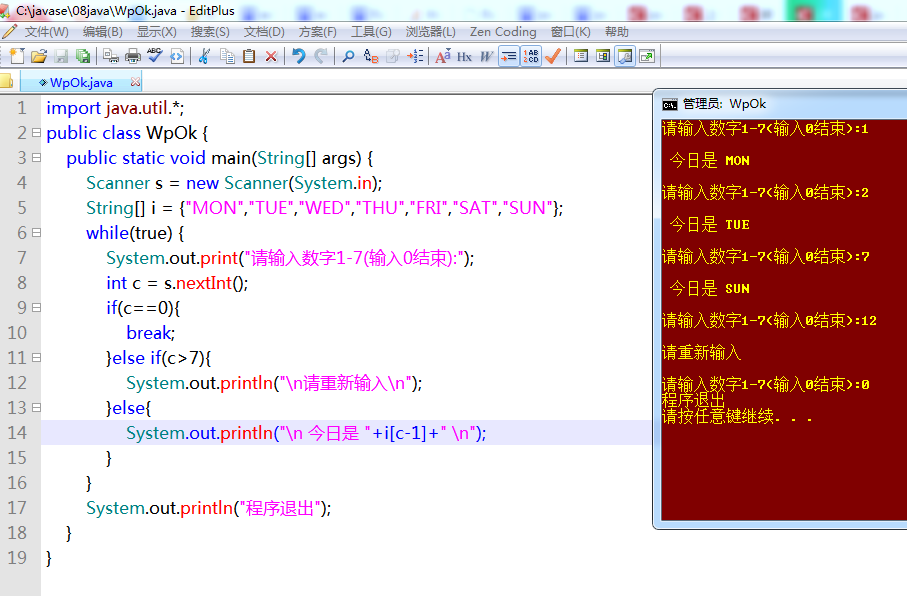
Task: Click the full screen toolbar icon
Action: click(647, 56)
